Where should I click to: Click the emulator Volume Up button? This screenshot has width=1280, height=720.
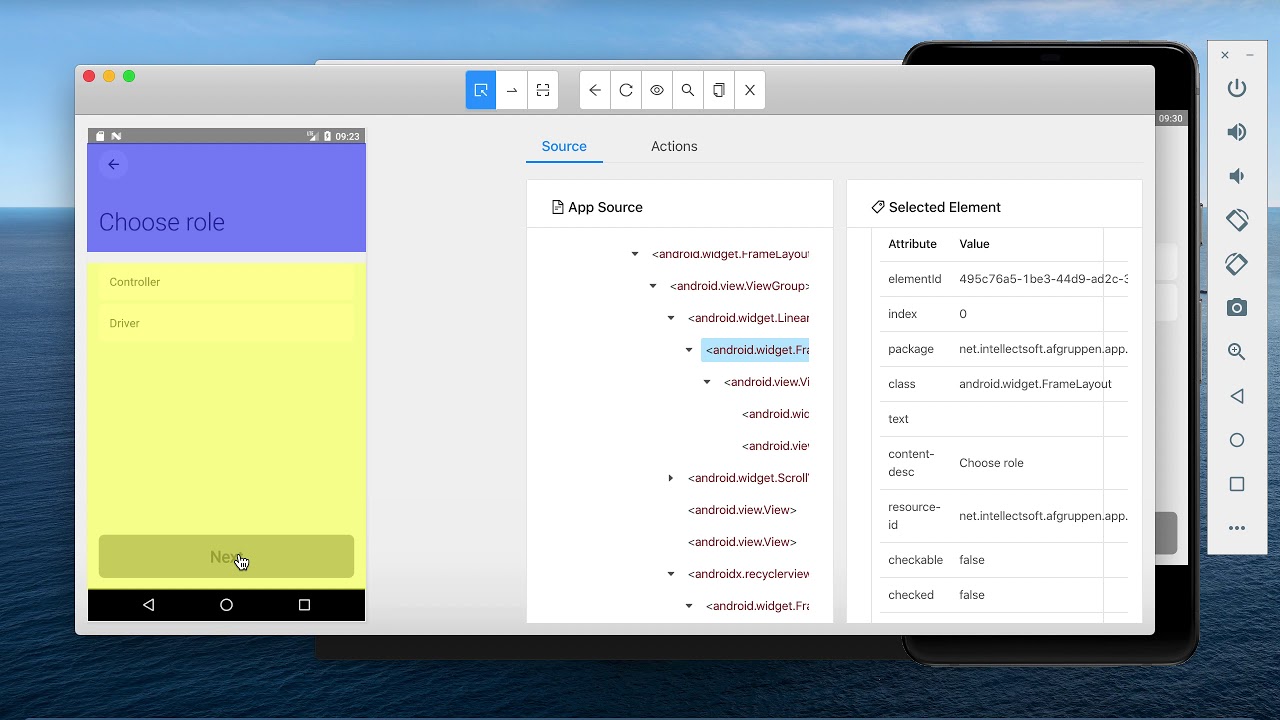click(x=1237, y=132)
